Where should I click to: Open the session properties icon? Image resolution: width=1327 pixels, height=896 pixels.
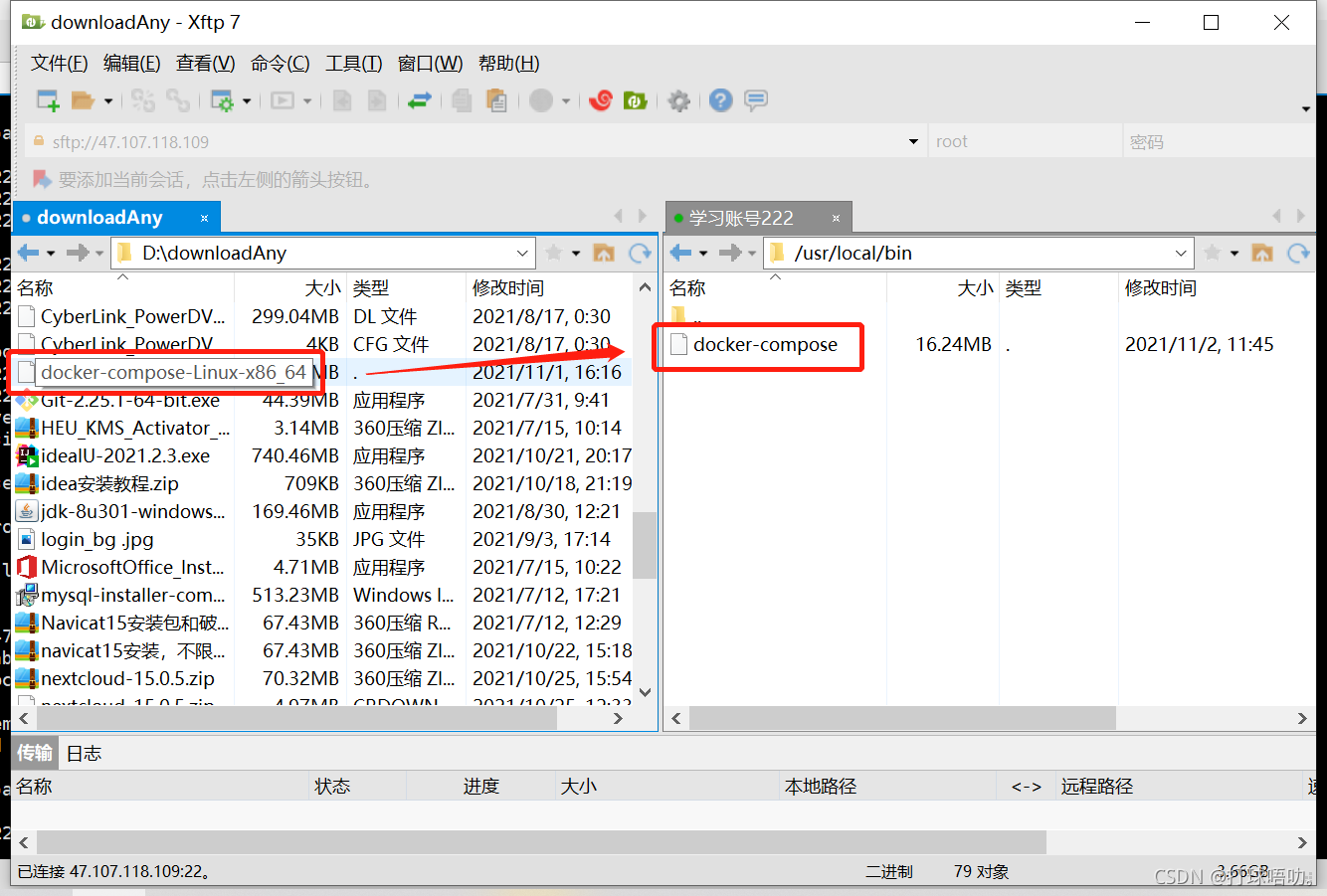click(x=221, y=100)
